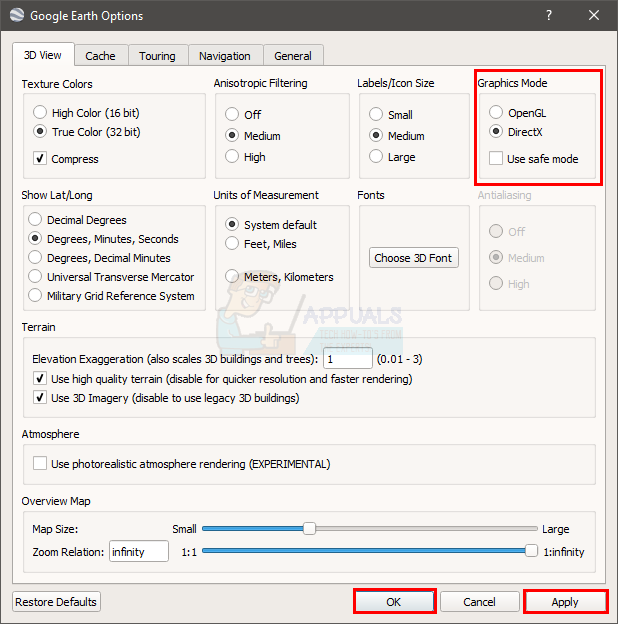The width and height of the screenshot is (618, 624).
Task: Close the Google Earth Options dialog
Action: point(594,16)
